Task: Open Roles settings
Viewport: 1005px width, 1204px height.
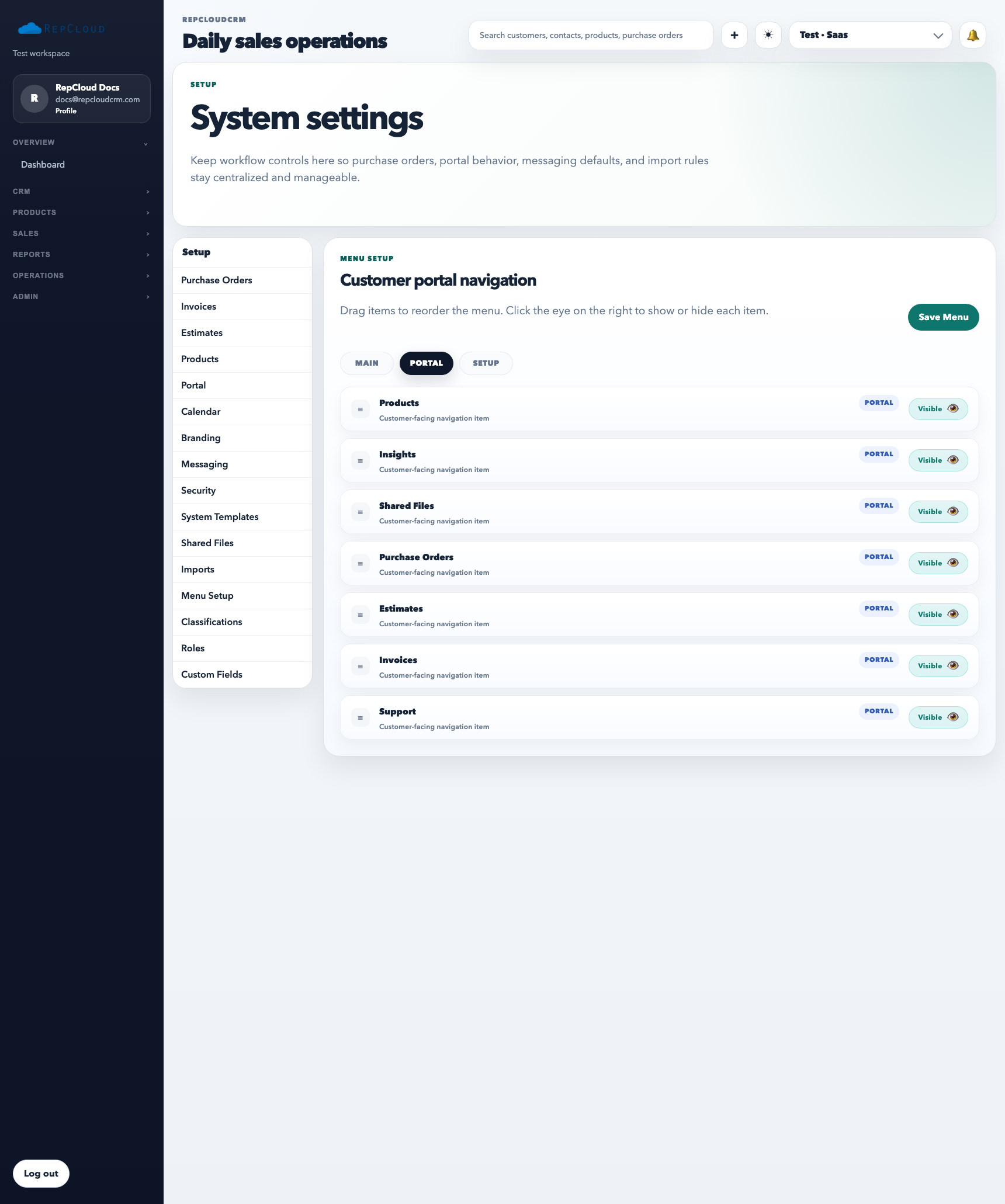Action: pyautogui.click(x=242, y=648)
